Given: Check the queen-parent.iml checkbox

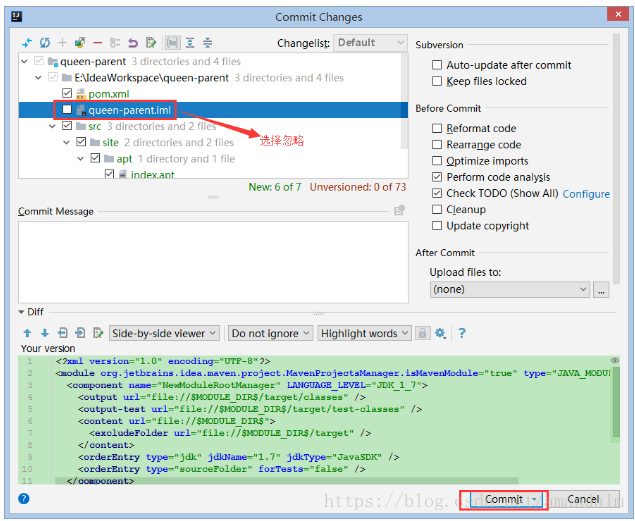Looking at the screenshot, I should [67, 109].
